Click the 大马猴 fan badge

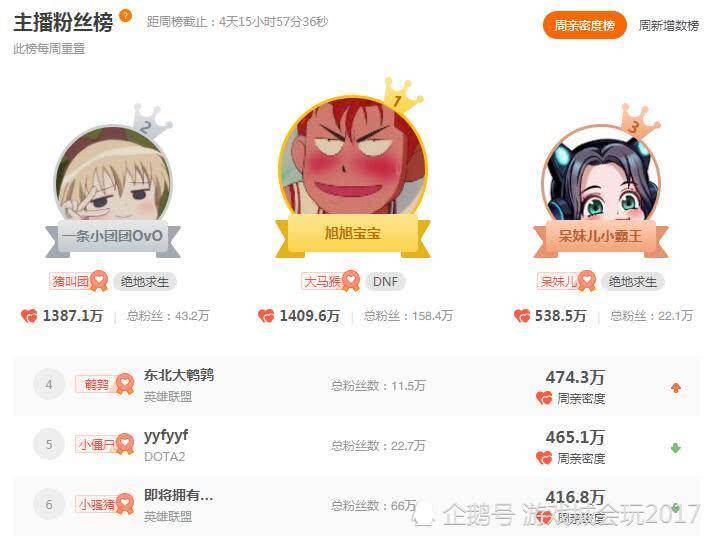pos(330,281)
